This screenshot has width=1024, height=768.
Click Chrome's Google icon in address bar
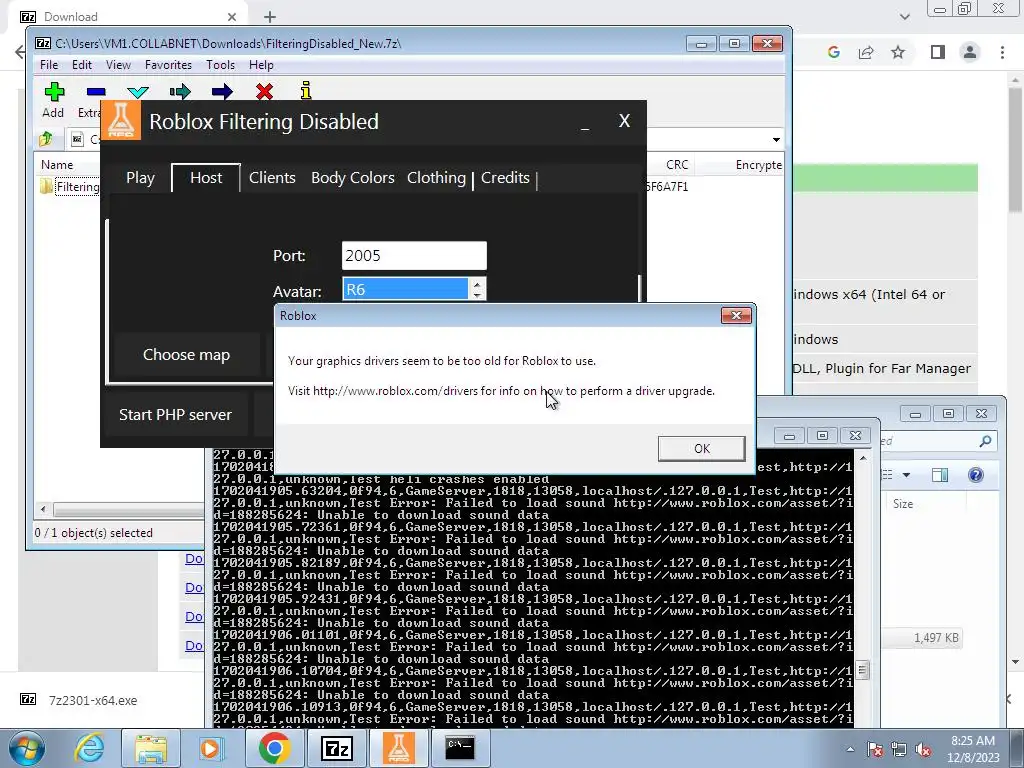(833, 52)
